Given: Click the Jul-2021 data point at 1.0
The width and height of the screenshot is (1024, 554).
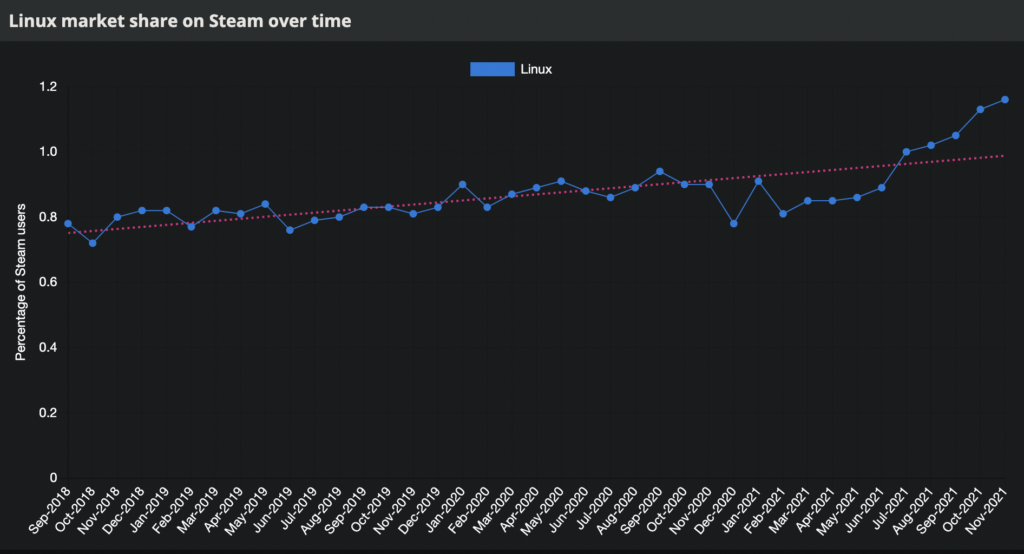Looking at the screenshot, I should click(x=906, y=152).
